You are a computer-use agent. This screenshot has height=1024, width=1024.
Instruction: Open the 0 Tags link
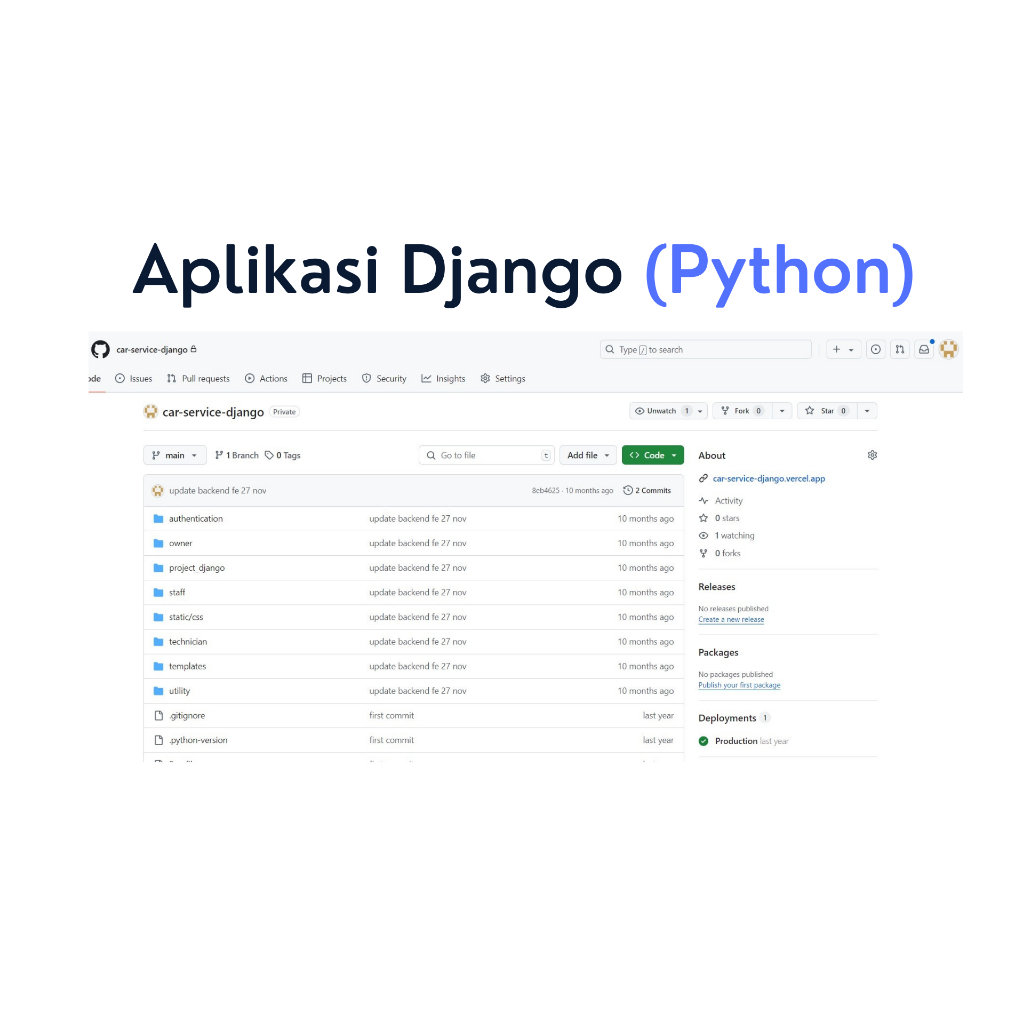pyautogui.click(x=283, y=455)
